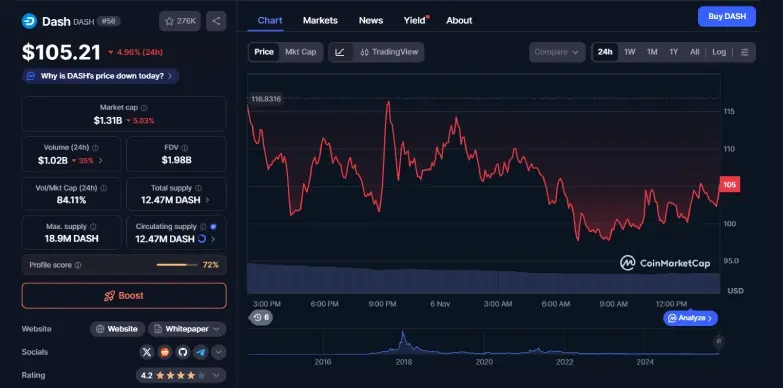
Task: Select the 1W time range
Action: point(630,52)
